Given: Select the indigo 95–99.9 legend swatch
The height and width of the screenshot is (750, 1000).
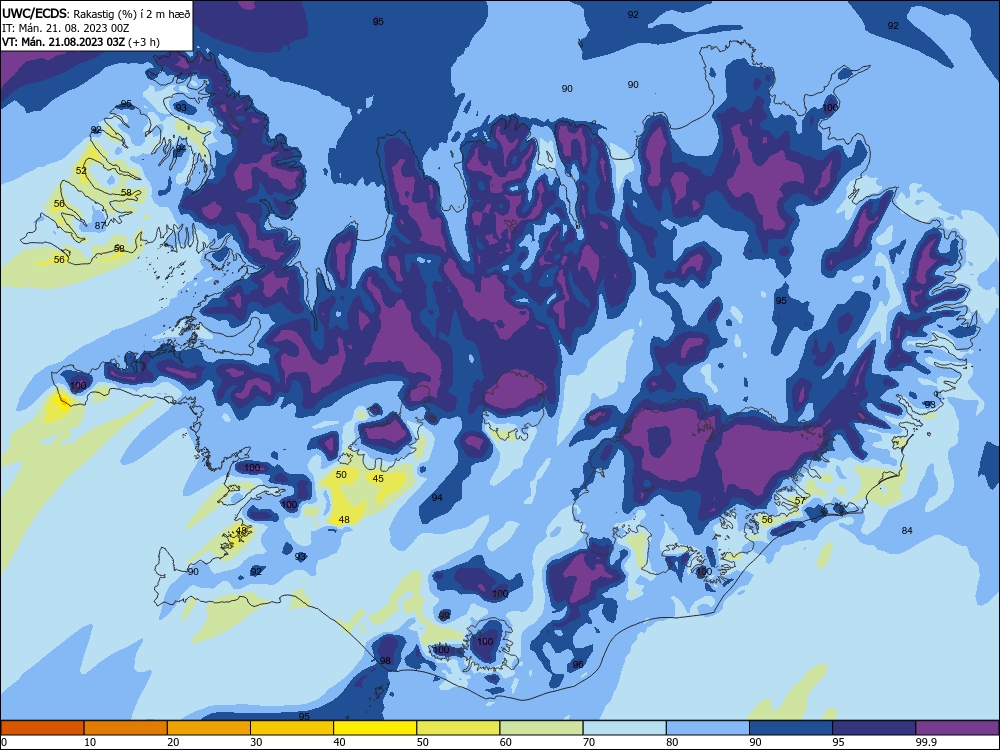Looking at the screenshot, I should [874, 728].
